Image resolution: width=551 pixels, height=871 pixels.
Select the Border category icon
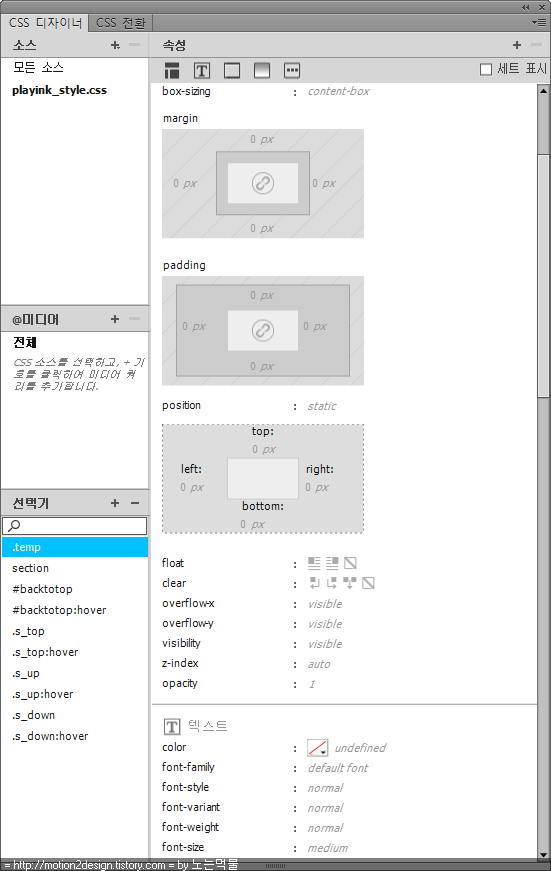click(x=232, y=71)
